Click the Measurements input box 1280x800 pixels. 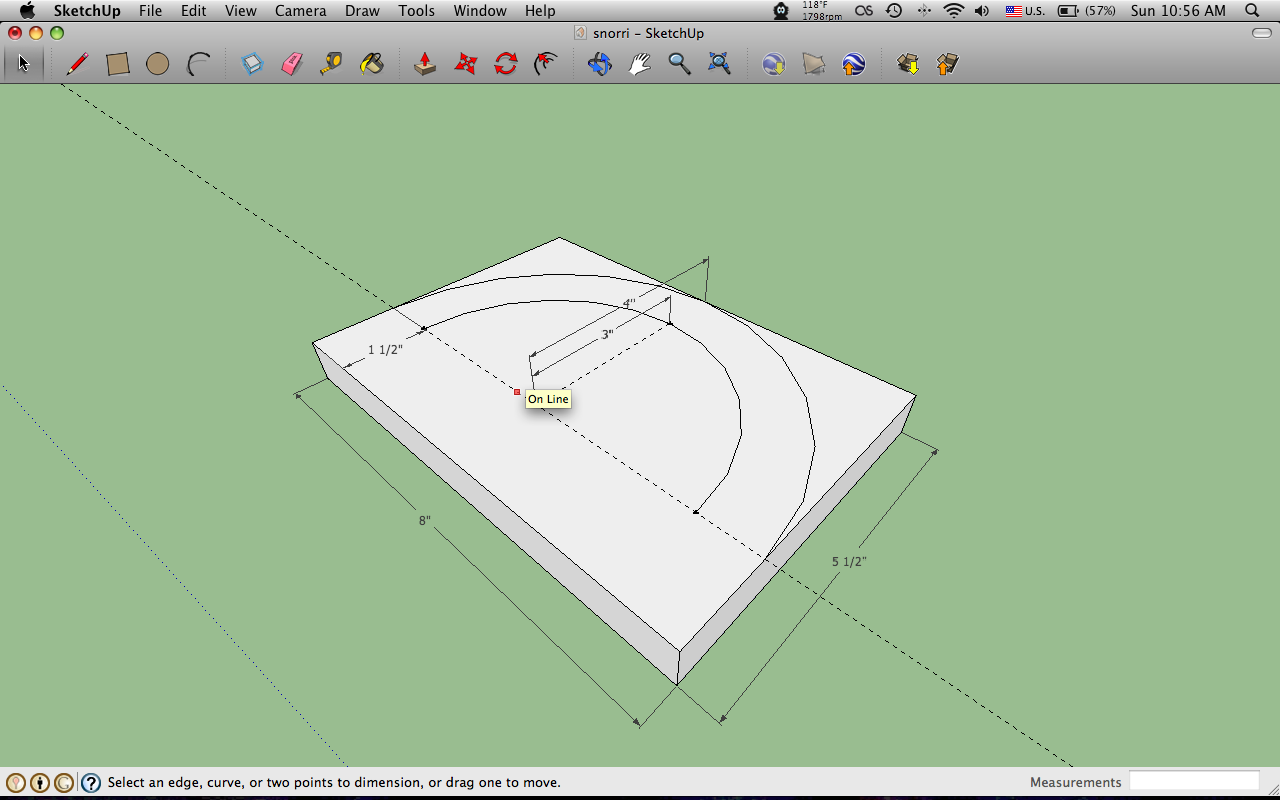1194,781
